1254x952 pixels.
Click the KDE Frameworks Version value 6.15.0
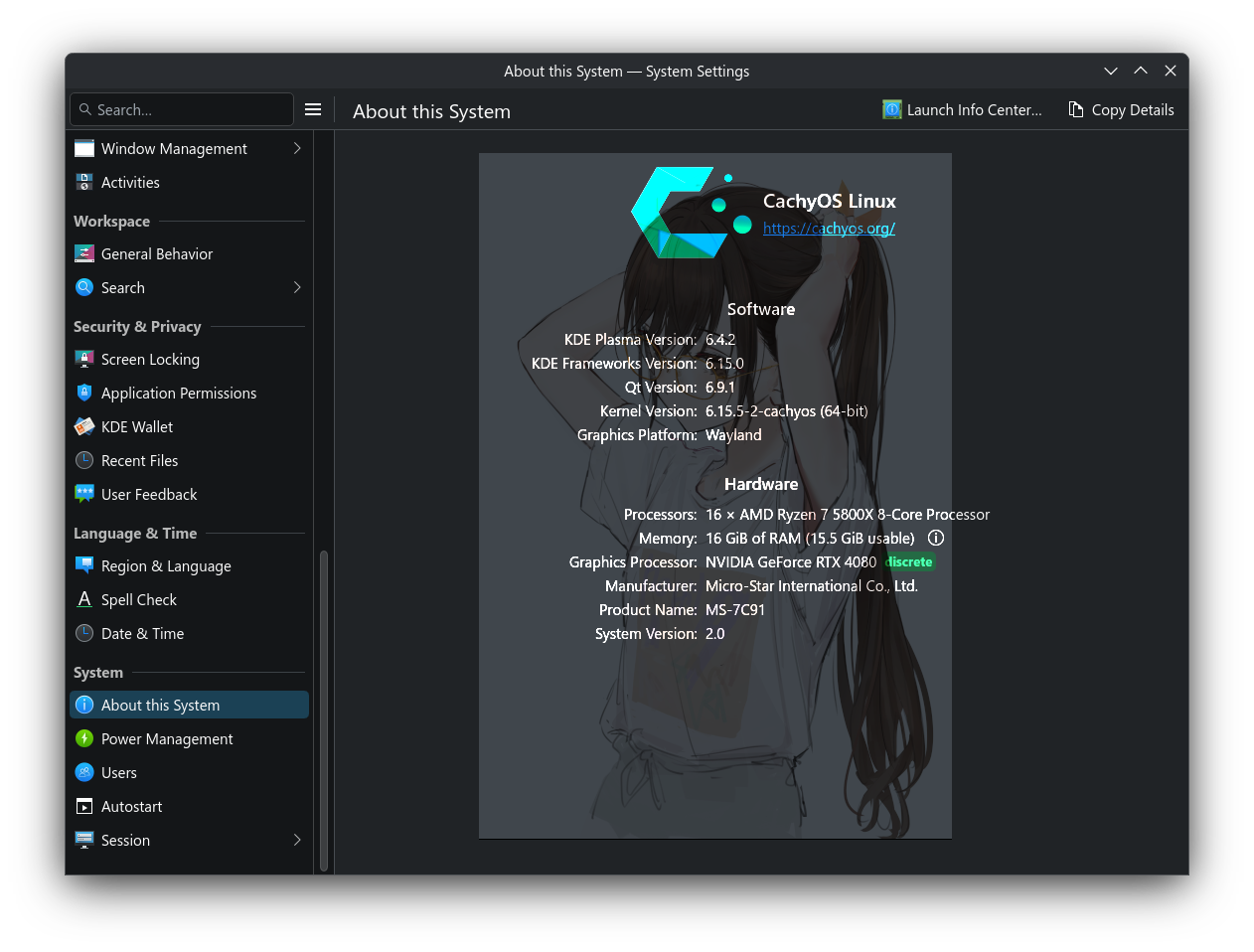[x=724, y=363]
